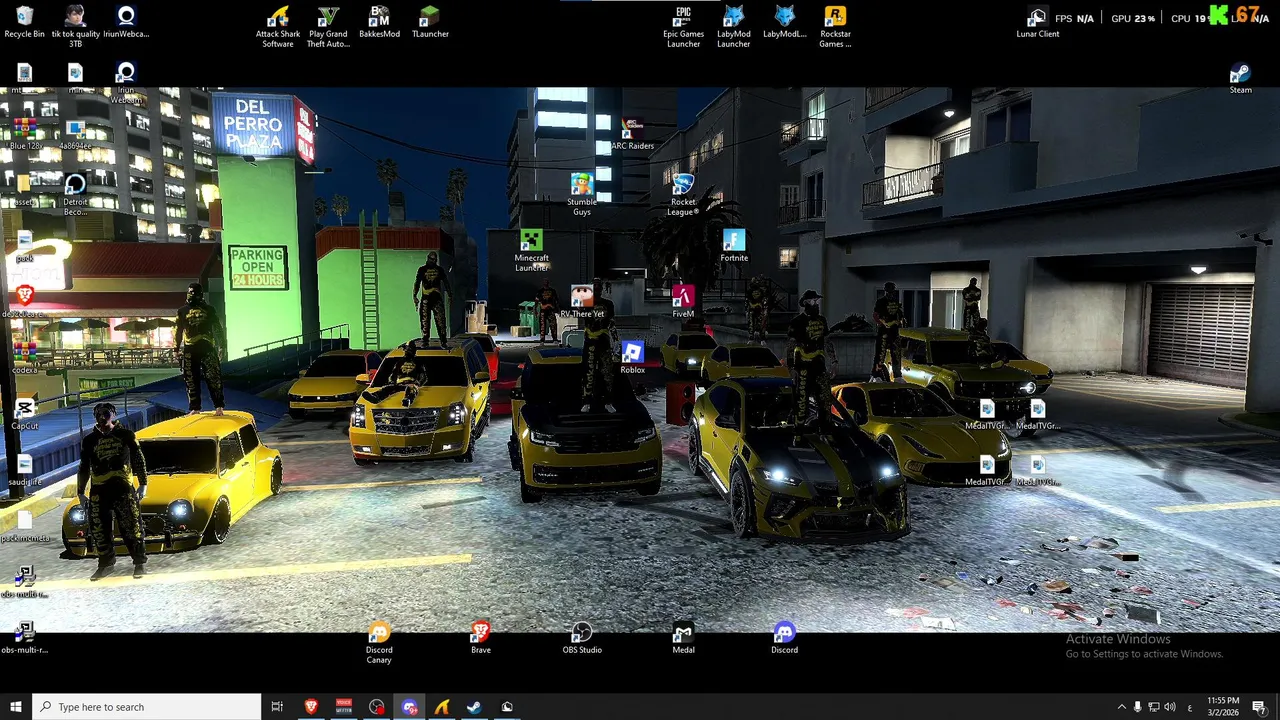Screen dimensions: 1280x720
Task: Launch Lunar Client from the desktop
Action: 1037,22
